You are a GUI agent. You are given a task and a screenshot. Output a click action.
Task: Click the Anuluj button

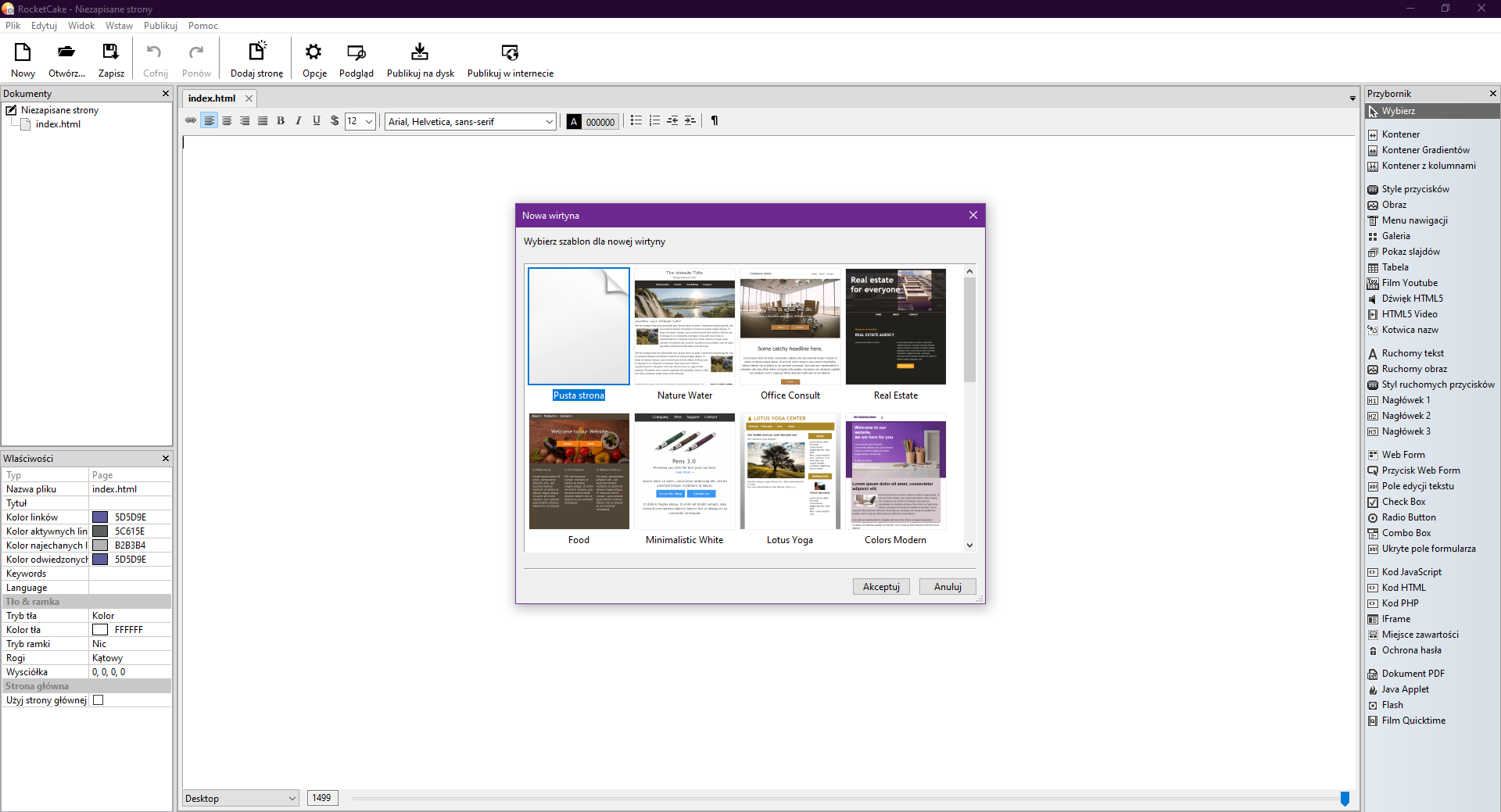click(948, 587)
